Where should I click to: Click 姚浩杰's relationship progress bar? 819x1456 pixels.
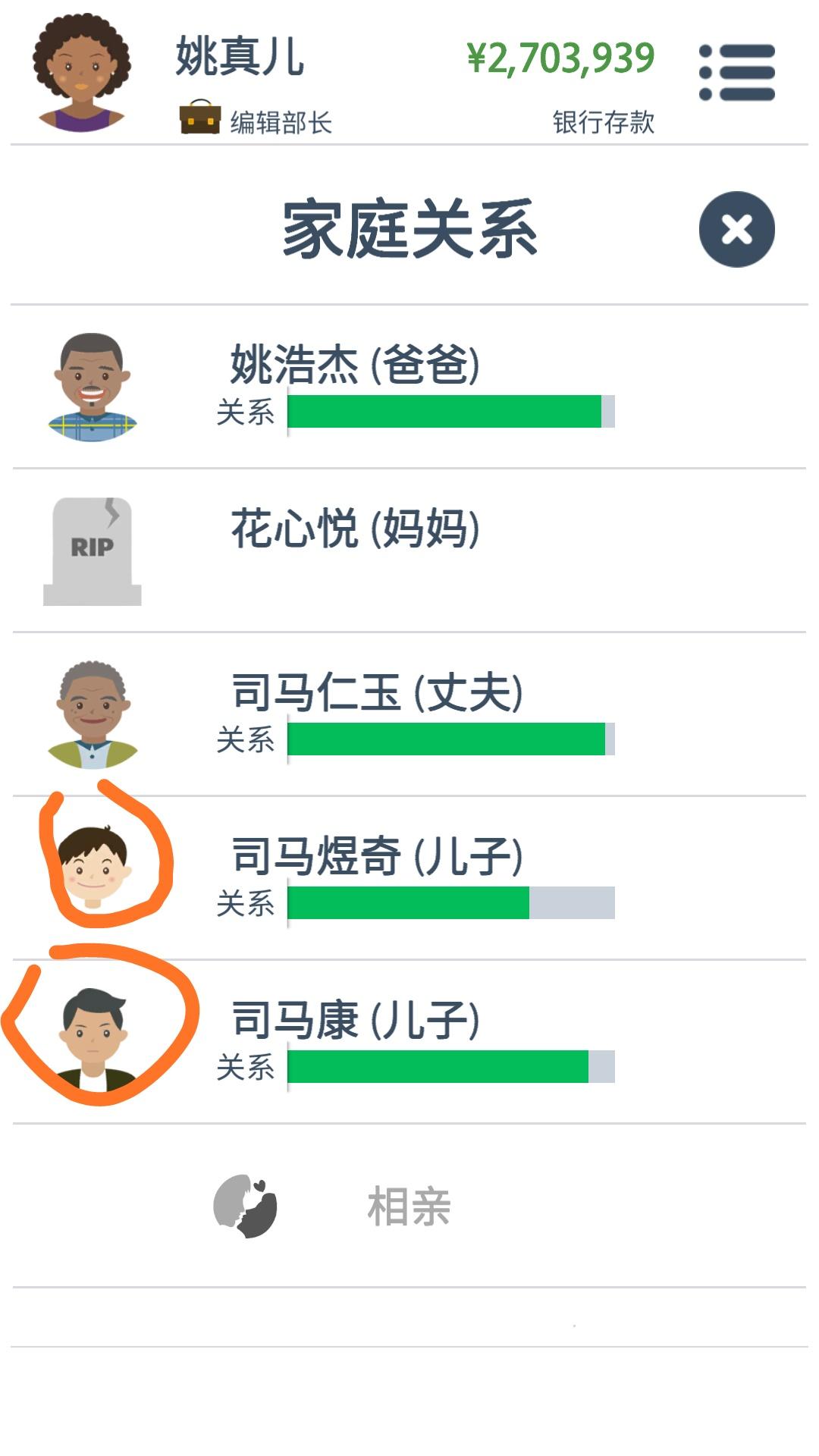pos(451,411)
